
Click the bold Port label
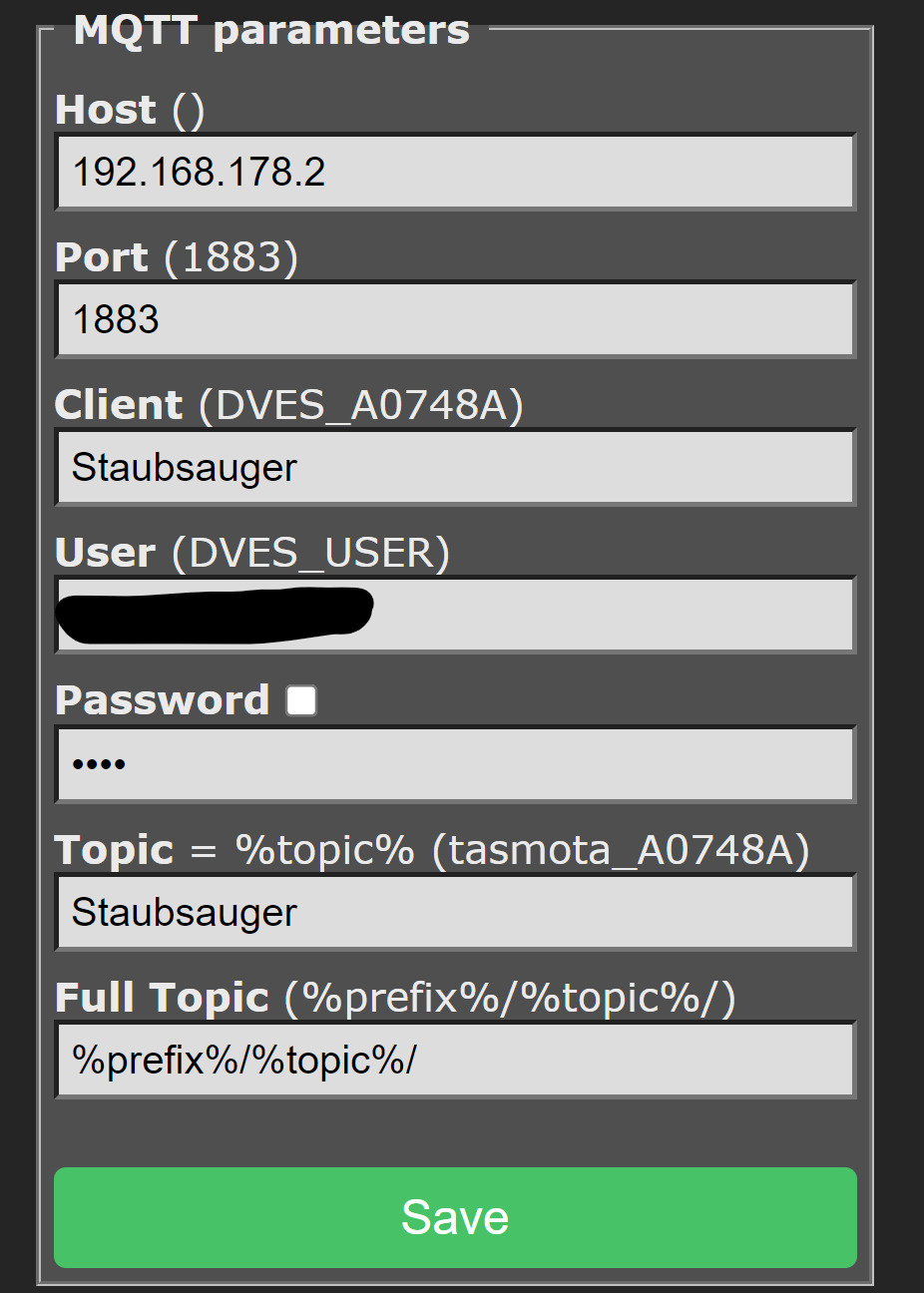coord(101,257)
